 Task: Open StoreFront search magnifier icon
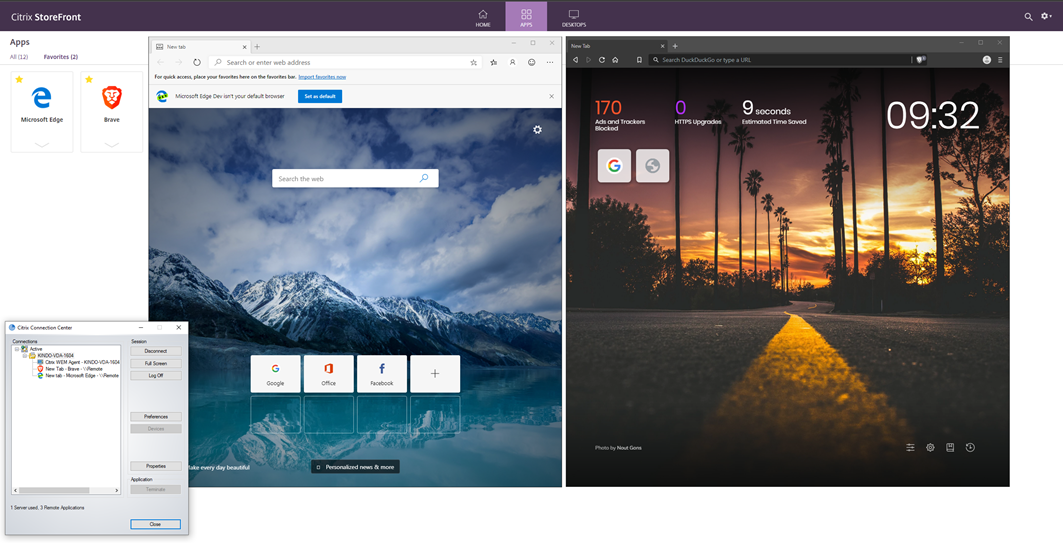click(1028, 16)
